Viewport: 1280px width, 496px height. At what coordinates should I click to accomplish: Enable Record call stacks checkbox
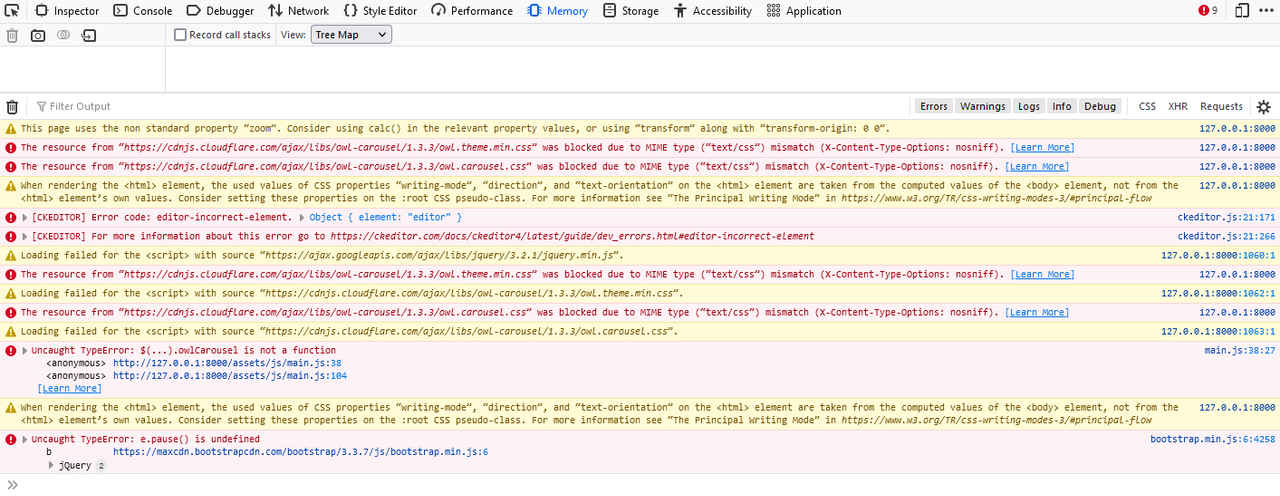tap(180, 35)
